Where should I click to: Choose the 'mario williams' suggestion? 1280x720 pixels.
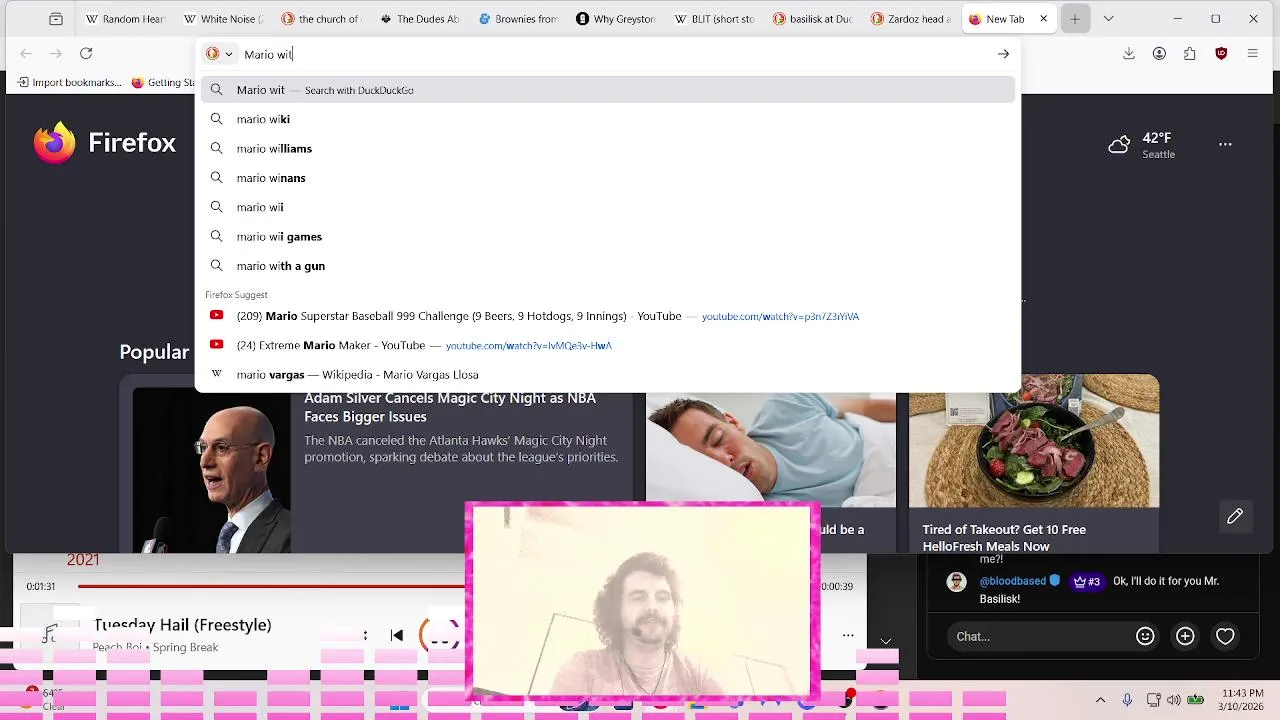[608, 149]
